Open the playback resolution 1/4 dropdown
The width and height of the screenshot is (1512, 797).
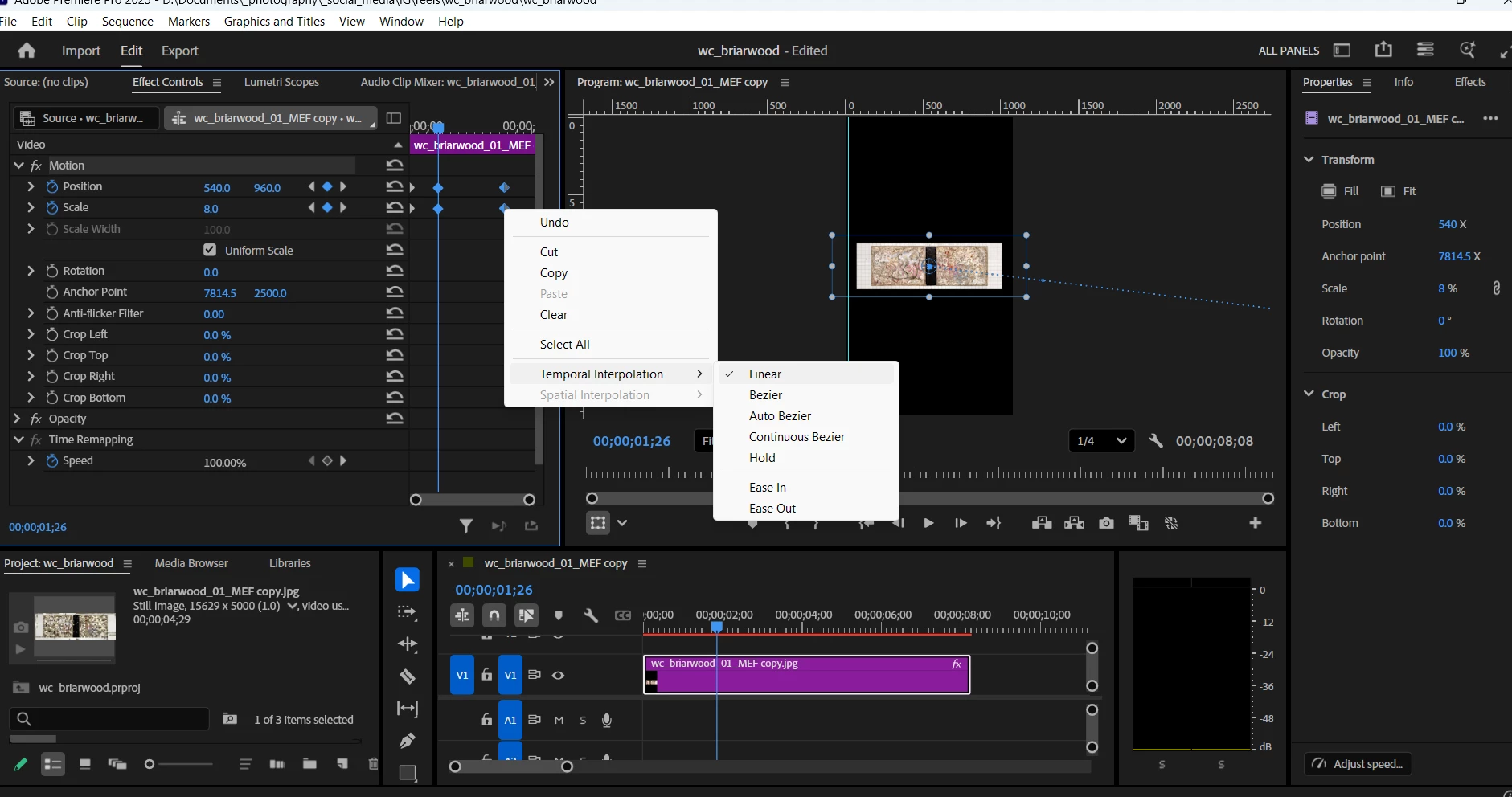click(x=1101, y=441)
